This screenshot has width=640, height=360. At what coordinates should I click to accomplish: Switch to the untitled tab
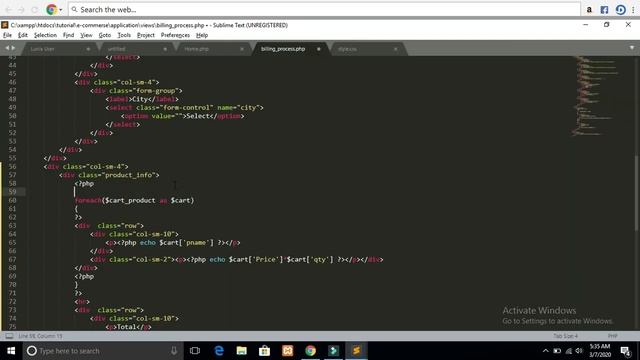[x=116, y=49]
